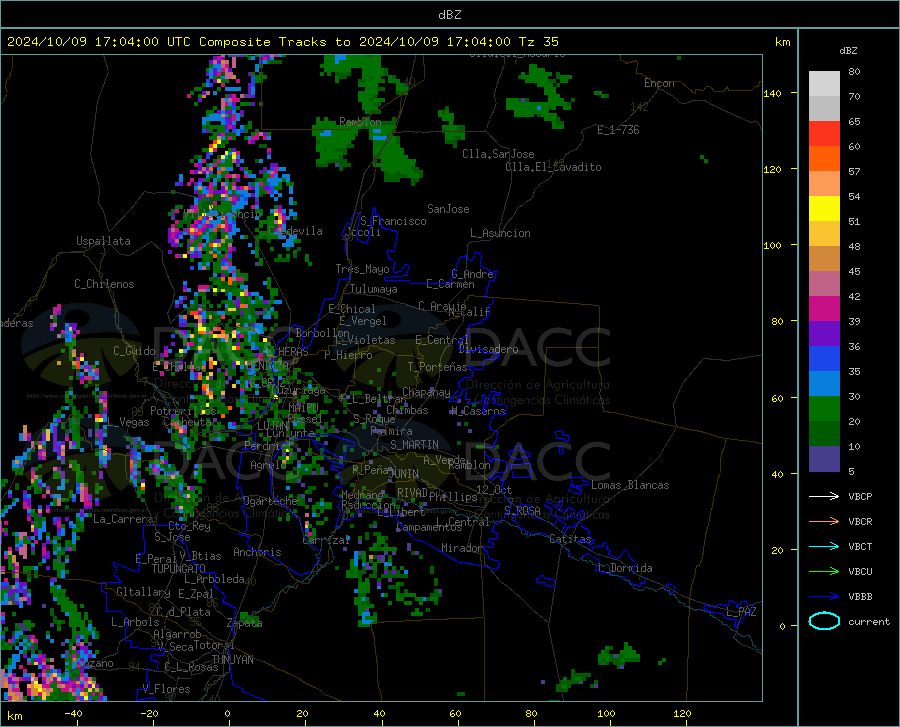Click the Tulumaya map label

point(374,289)
